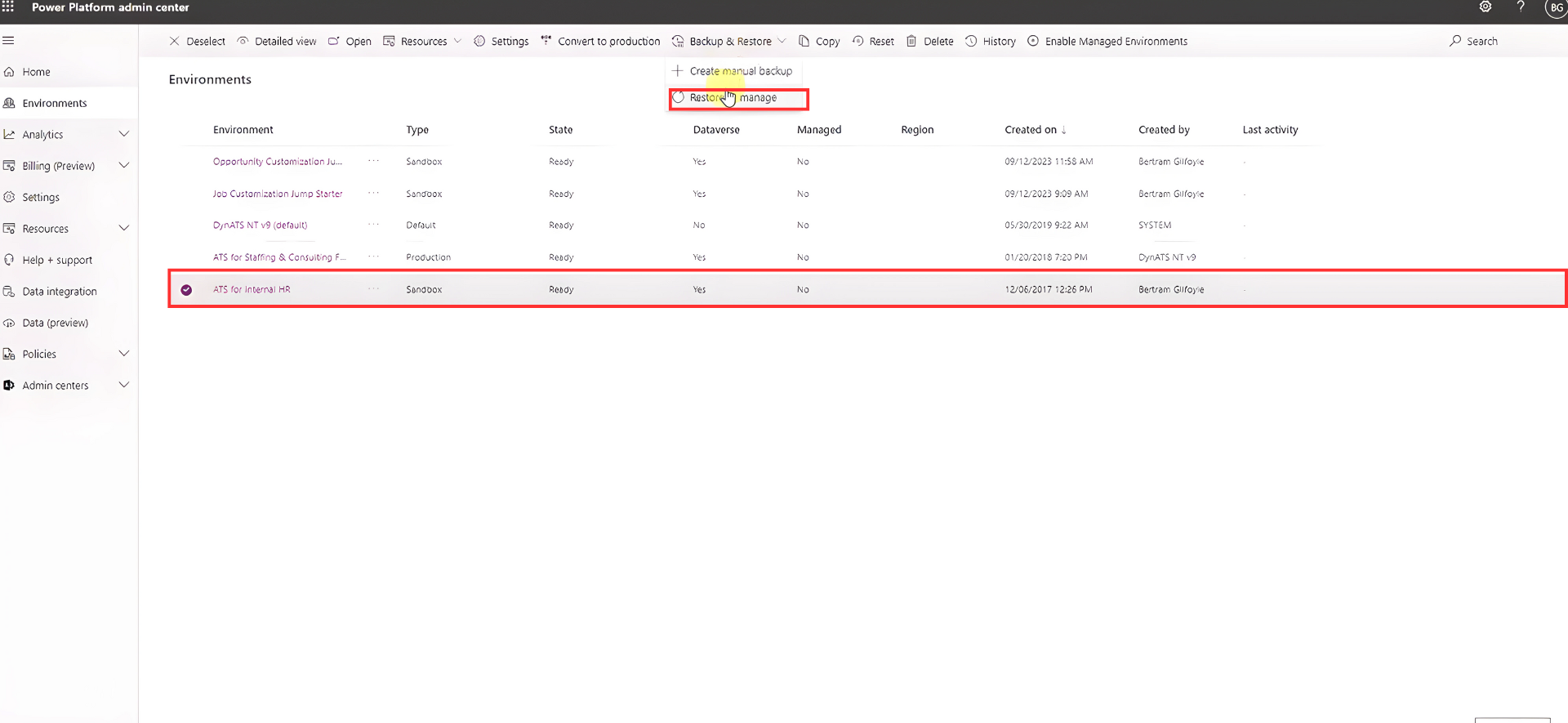
Task: Click the Billing (Preview) icon
Action: pyautogui.click(x=9, y=166)
